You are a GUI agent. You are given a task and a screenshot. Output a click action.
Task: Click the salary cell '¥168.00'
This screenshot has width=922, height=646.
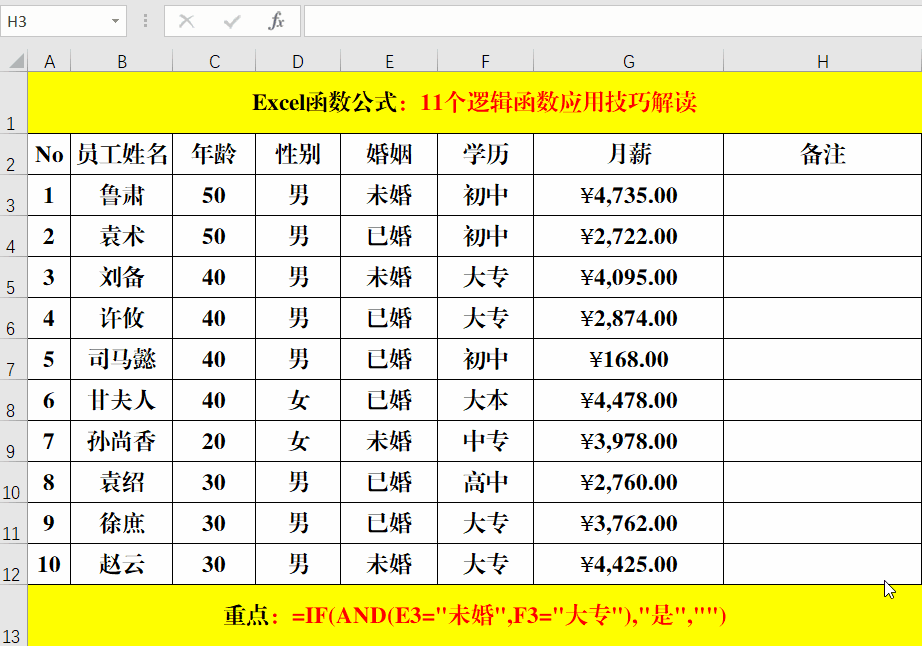point(629,359)
